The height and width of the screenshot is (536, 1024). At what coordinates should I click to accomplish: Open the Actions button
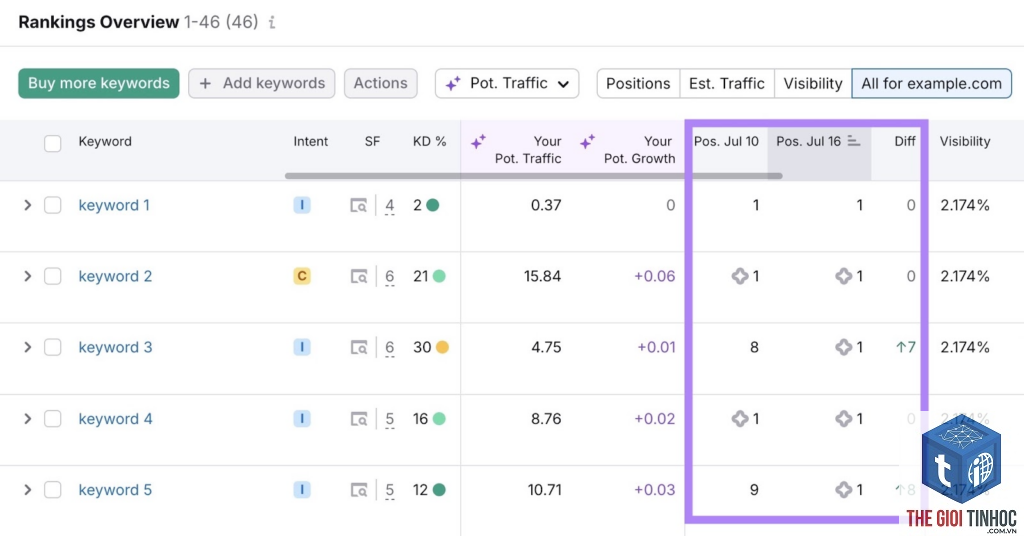[381, 84]
